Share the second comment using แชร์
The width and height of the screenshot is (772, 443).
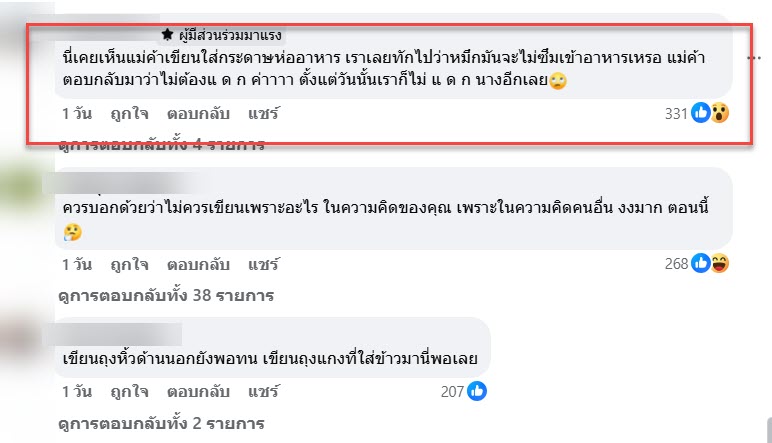click(x=263, y=264)
